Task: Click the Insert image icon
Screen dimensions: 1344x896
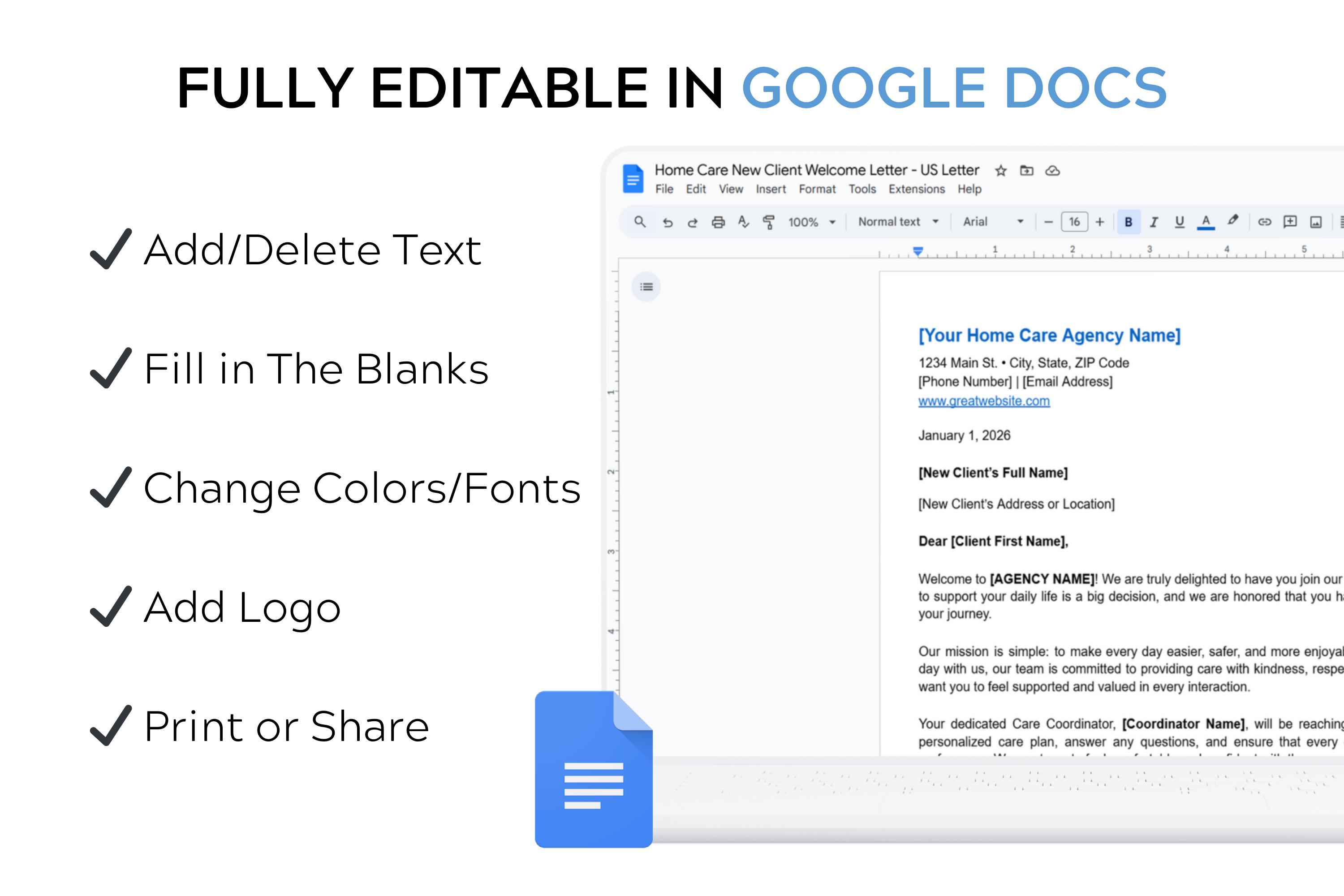Action: (x=1316, y=222)
